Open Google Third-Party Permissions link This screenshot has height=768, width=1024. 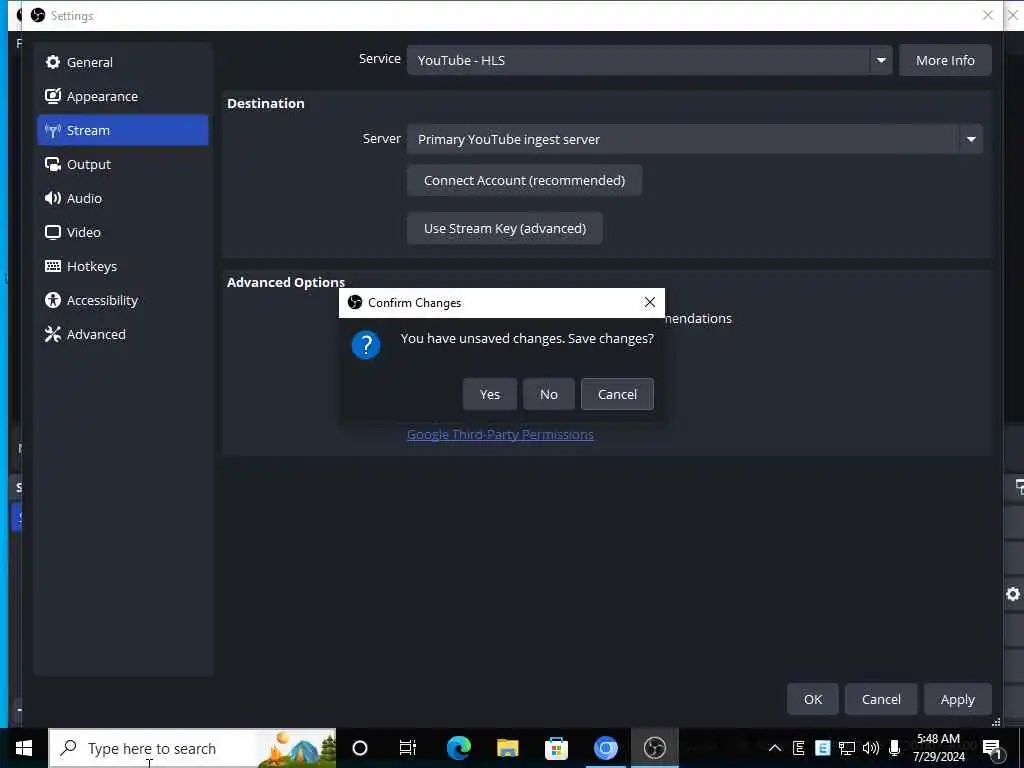click(x=500, y=435)
